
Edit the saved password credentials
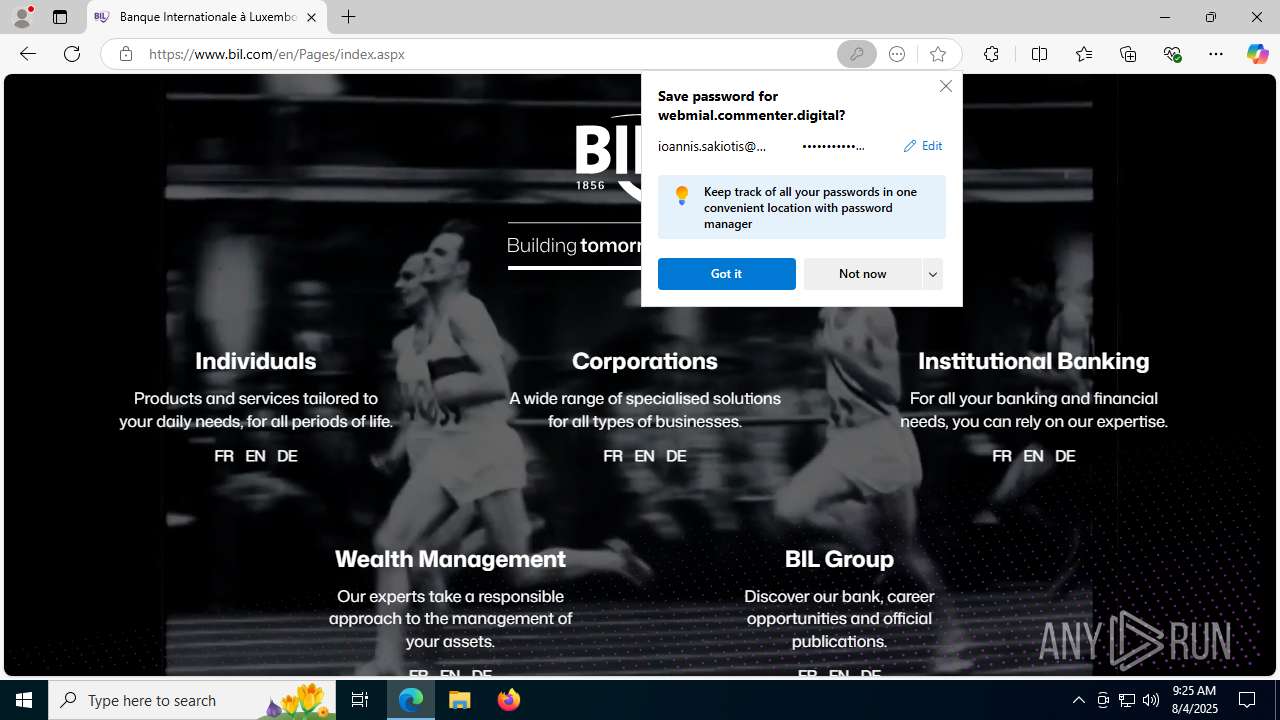(x=922, y=146)
